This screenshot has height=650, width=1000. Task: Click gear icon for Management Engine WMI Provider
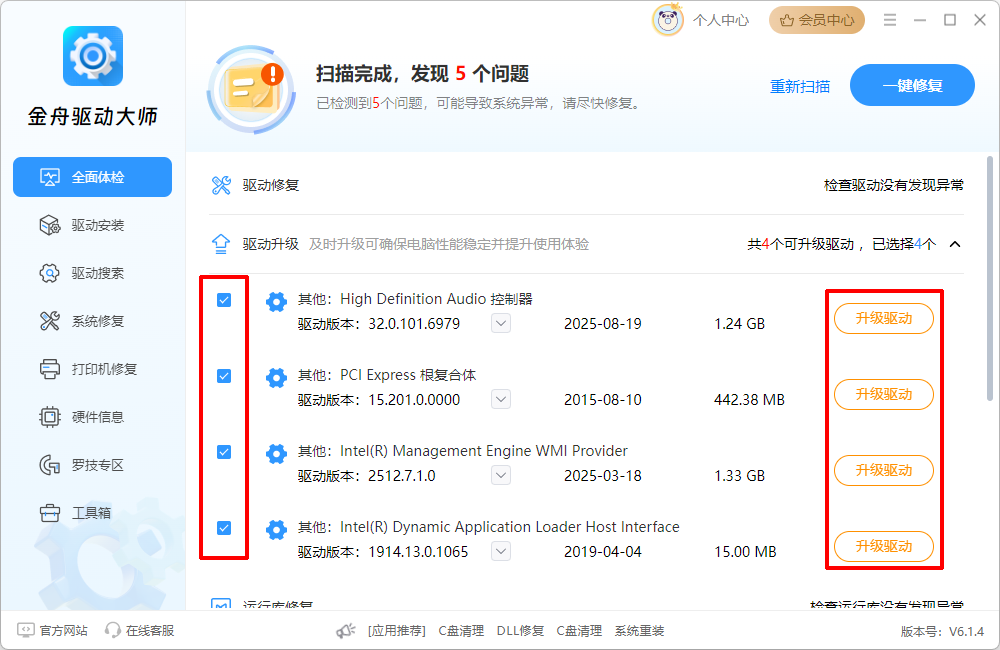(276, 454)
